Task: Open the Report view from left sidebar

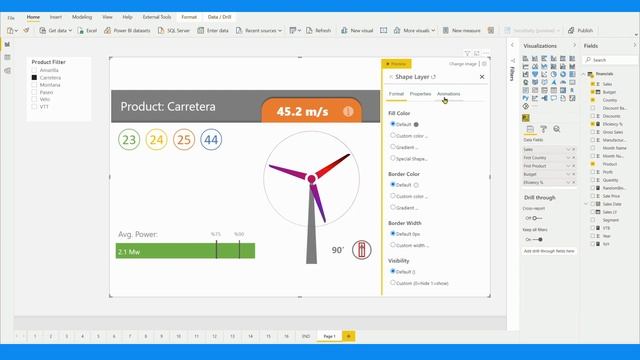Action: (7, 44)
